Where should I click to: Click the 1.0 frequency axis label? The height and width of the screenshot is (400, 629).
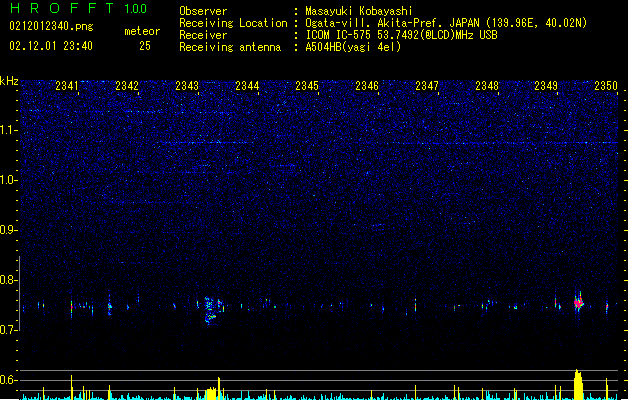tap(9, 180)
